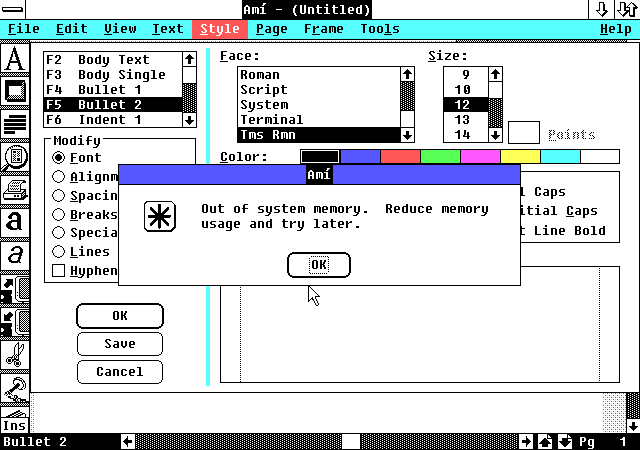Click the bold lowercase a icon
The image size is (640, 450).
point(15,223)
